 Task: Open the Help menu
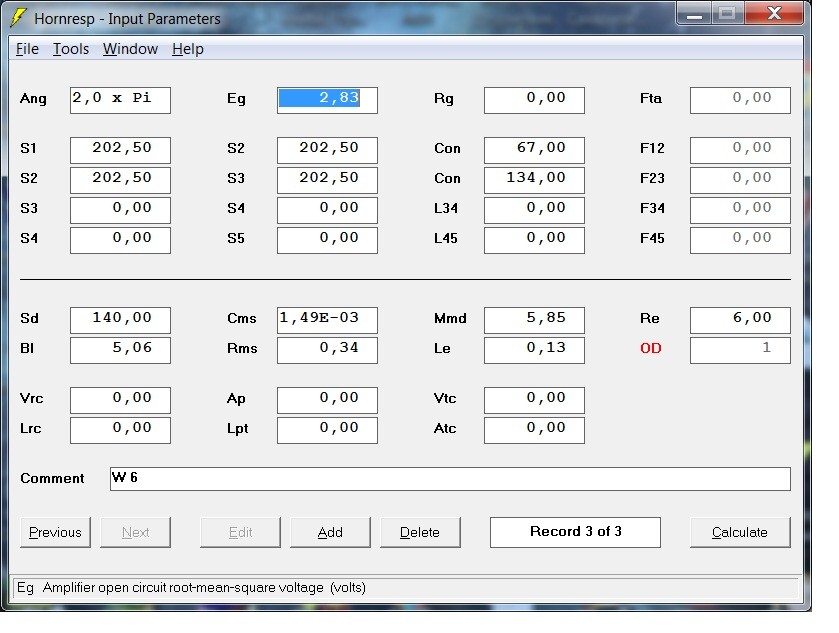click(188, 49)
